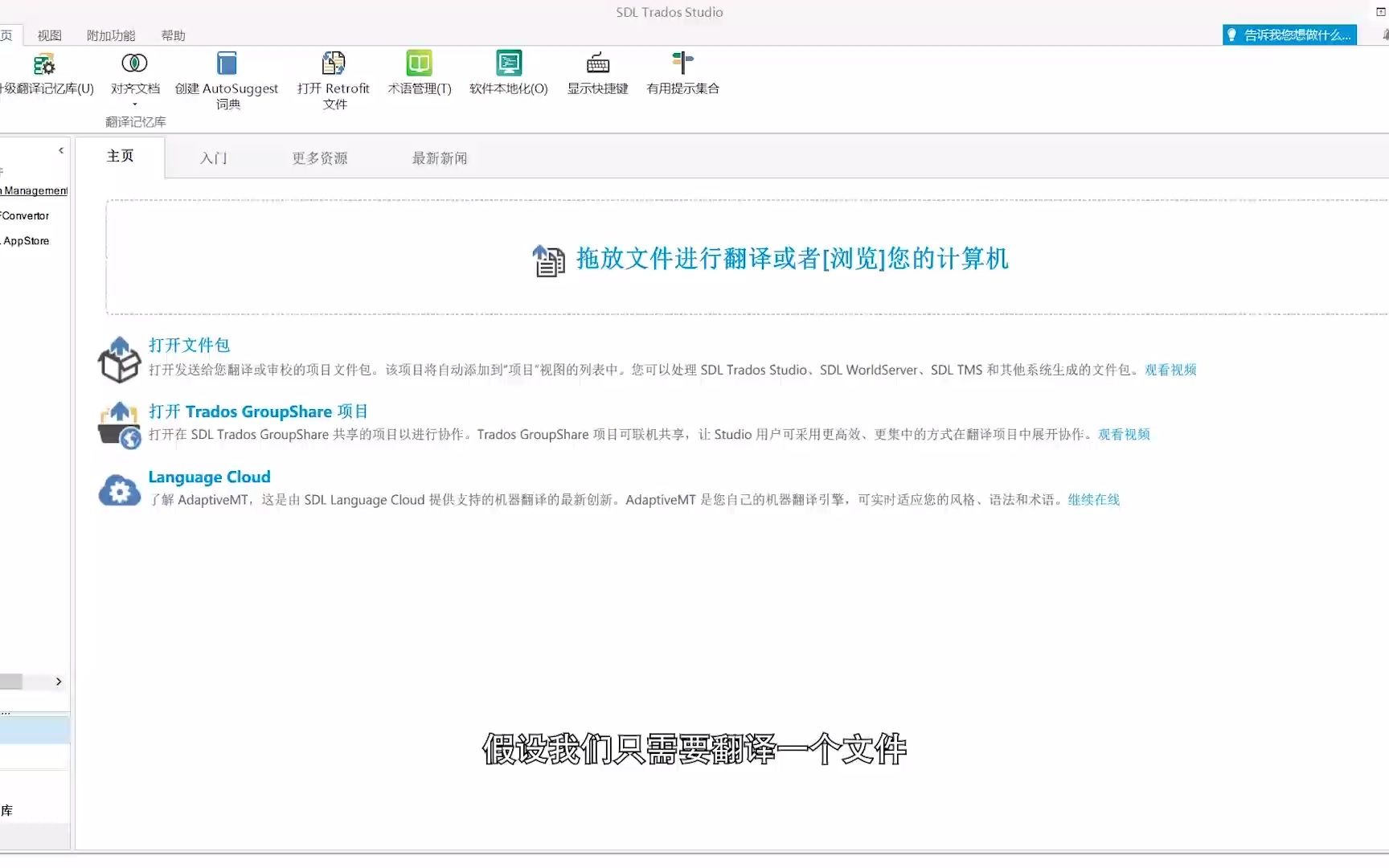Collapse the left navigation pane chevron
This screenshot has width=1389, height=868.
click(61, 150)
